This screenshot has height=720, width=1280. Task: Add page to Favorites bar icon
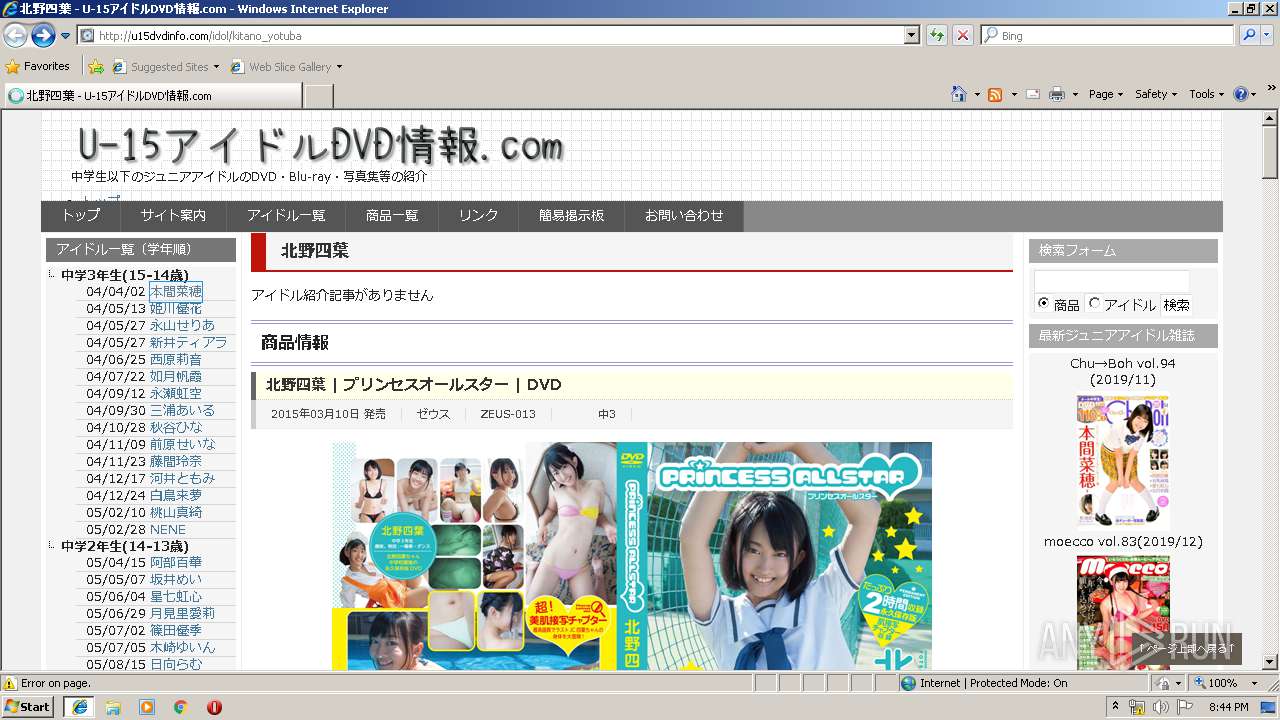pos(96,67)
